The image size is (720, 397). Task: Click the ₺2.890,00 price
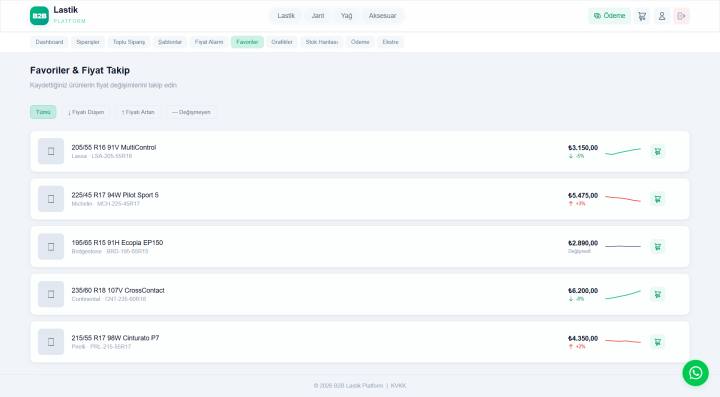(583, 243)
